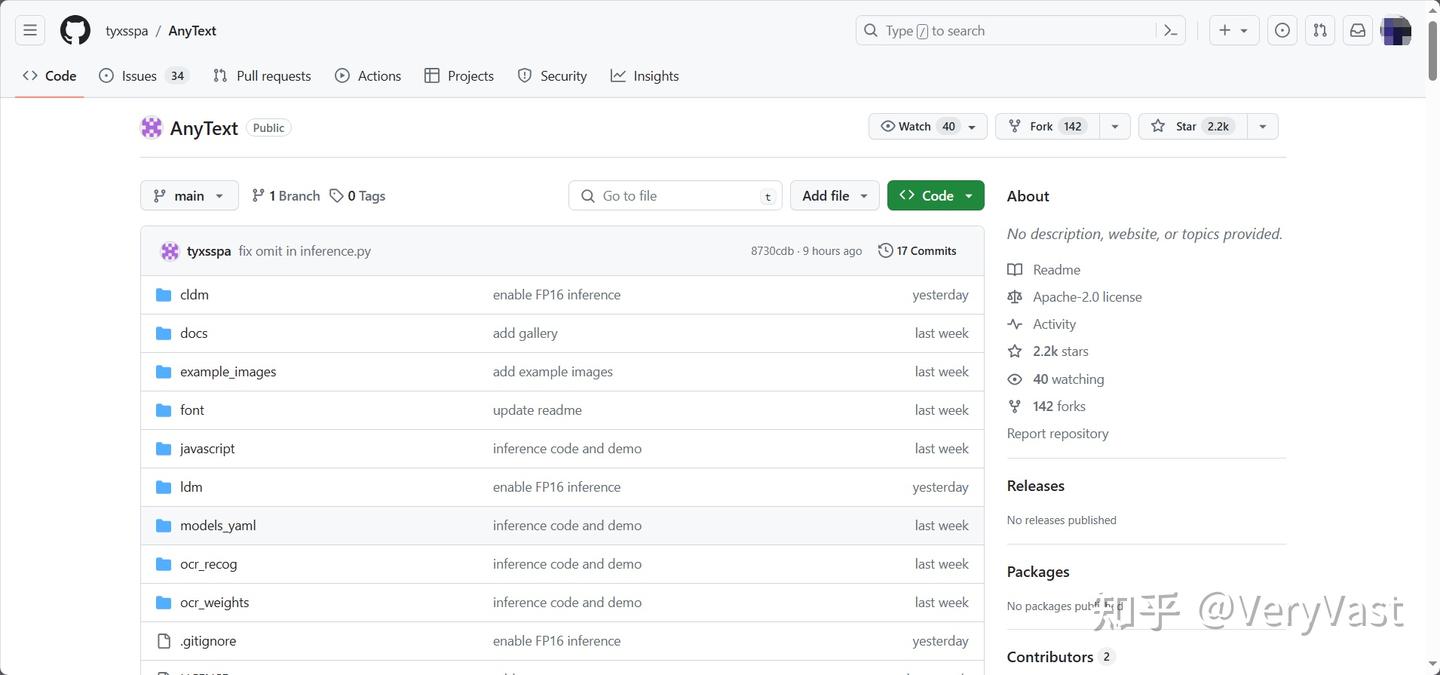Open the green Code dropdown
Image resolution: width=1440 pixels, height=675 pixels.
[x=935, y=196]
